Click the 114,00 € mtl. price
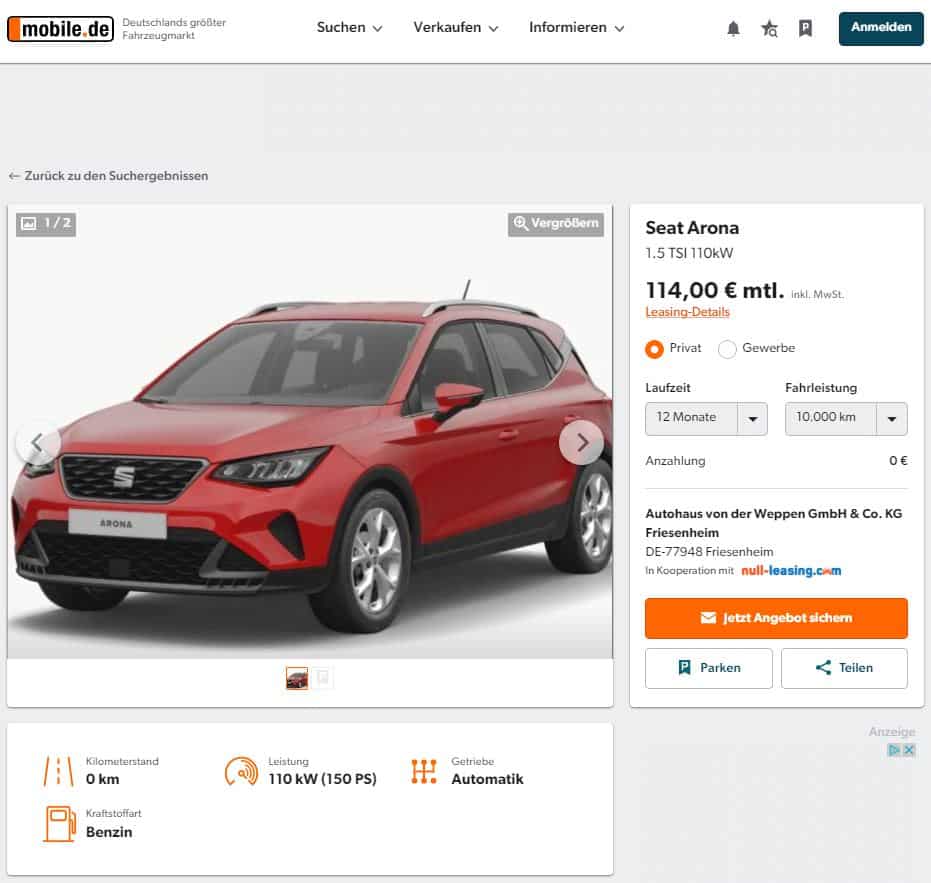This screenshot has width=931, height=883. (715, 290)
